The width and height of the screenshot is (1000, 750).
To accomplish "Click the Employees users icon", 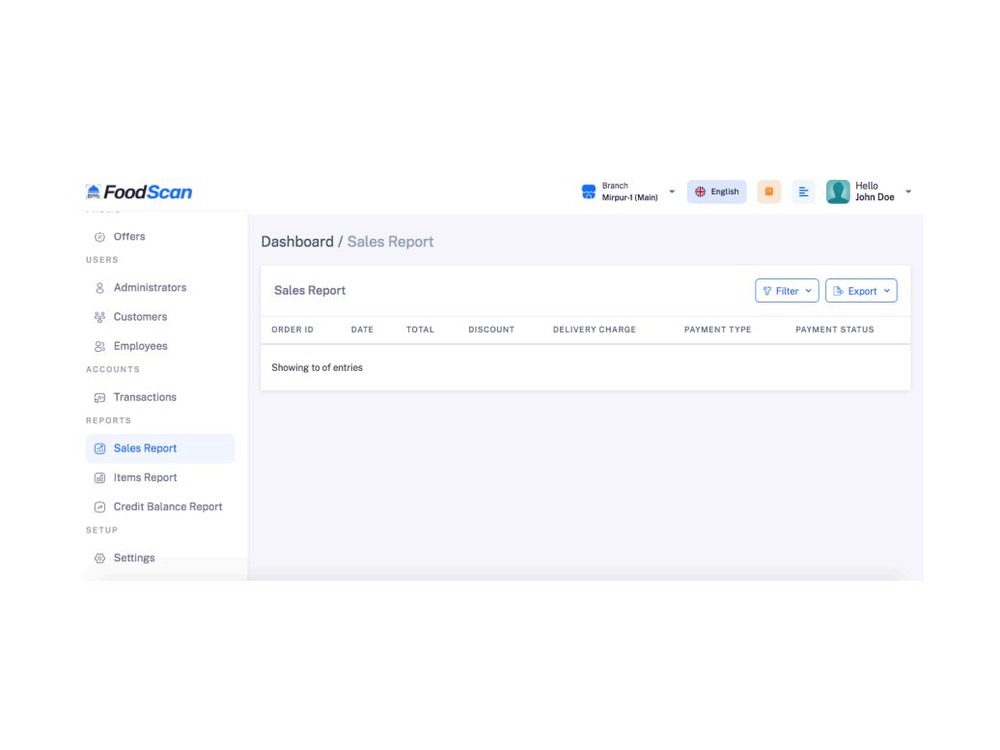I will (99, 346).
